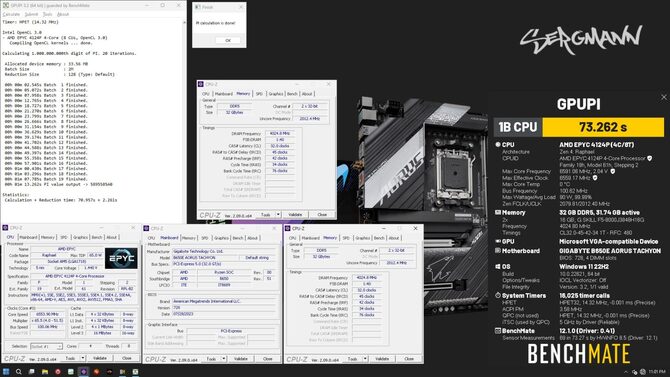Viewport: 670px width, 377px height.
Task: Open CPU tab in CPU-Z Mainboard window
Action: click(151, 238)
